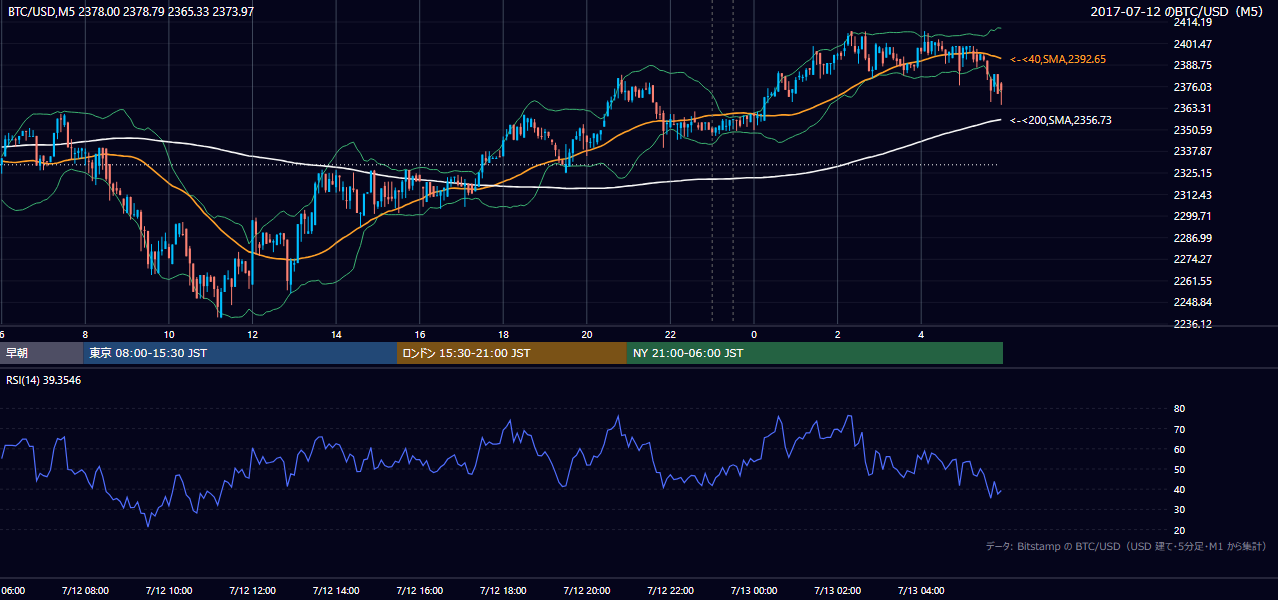Viewport: 1278px width, 600px height.
Task: Click the Bitstamp data source note
Action: pos(1126,546)
